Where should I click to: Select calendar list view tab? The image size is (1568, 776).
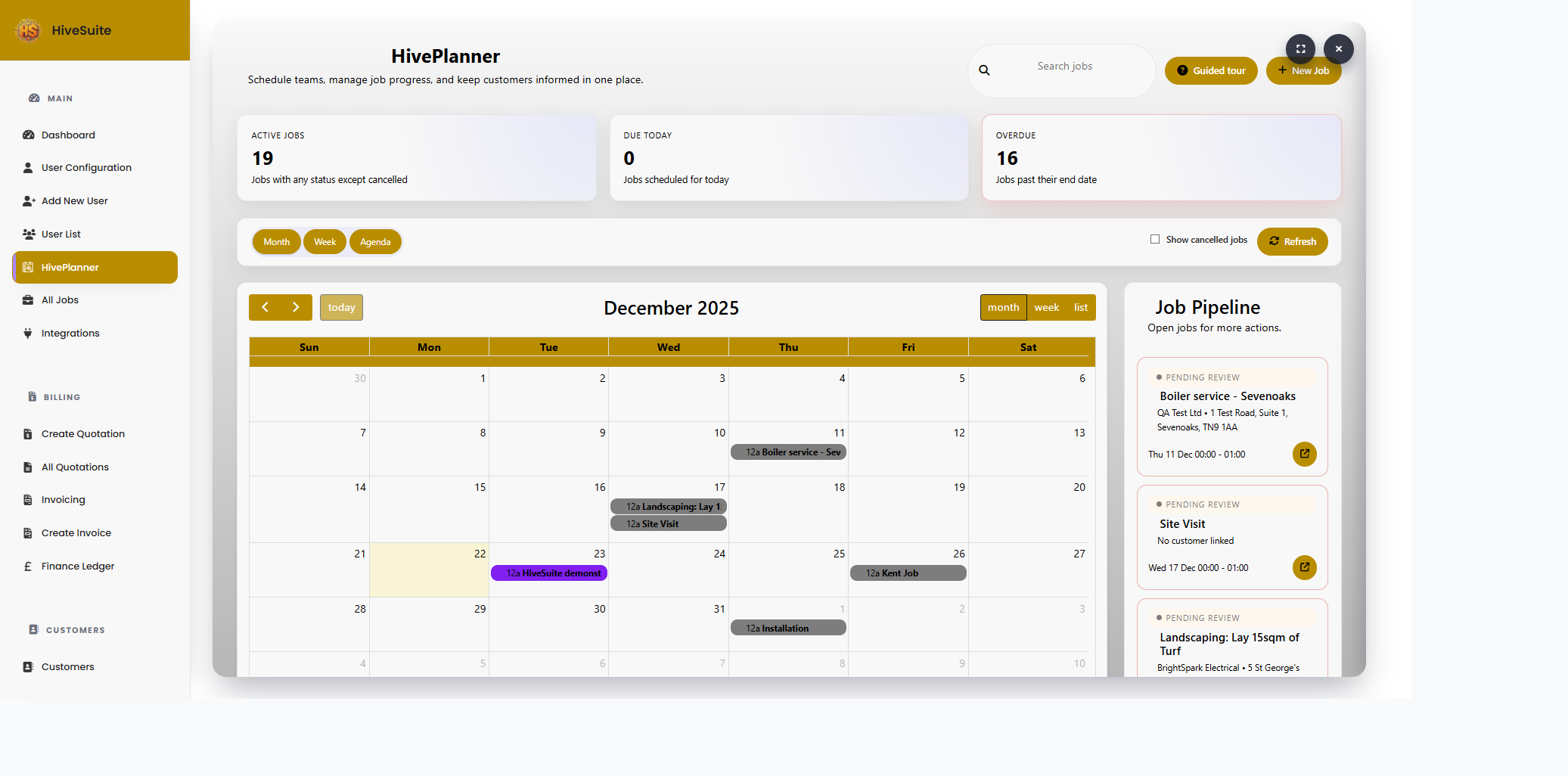[1081, 307]
